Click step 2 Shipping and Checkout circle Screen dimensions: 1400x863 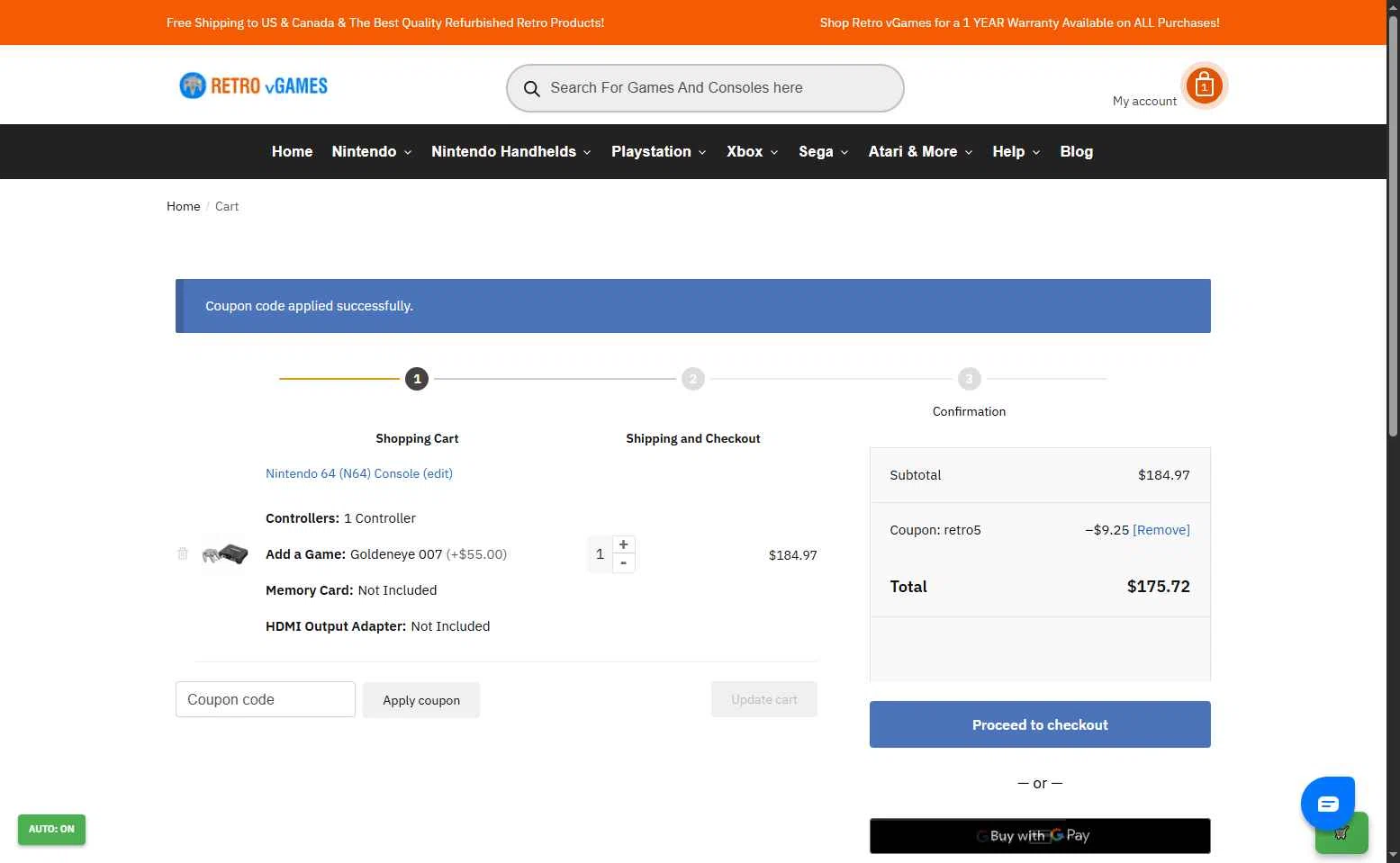[x=692, y=379]
